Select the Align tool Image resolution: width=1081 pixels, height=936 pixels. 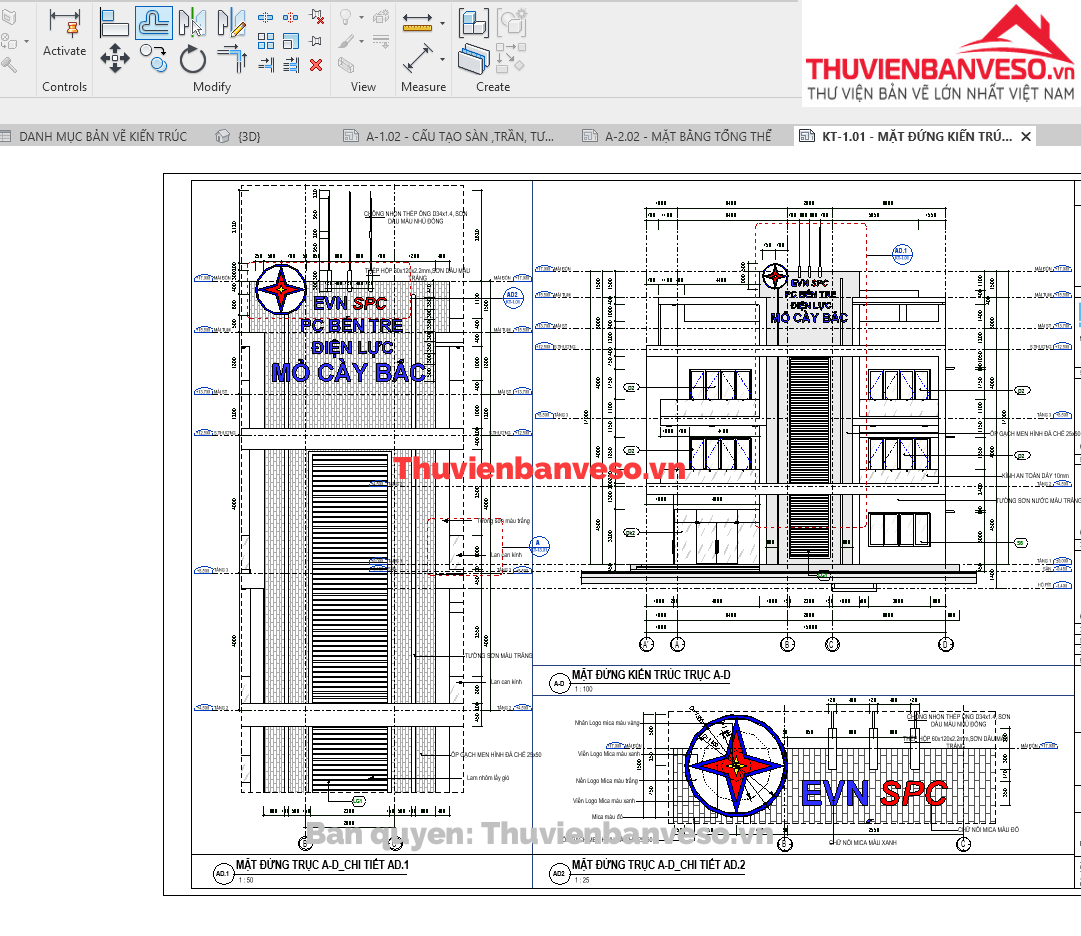coord(115,22)
